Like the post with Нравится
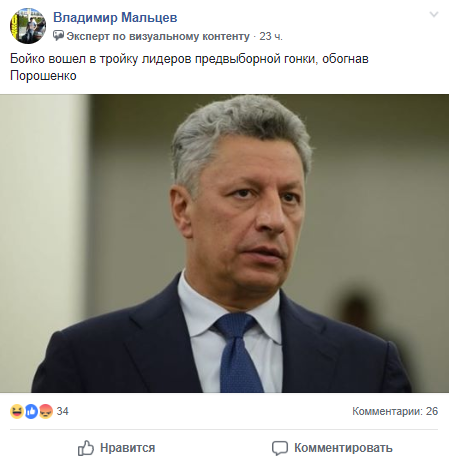449x459 pixels. [x=116, y=448]
